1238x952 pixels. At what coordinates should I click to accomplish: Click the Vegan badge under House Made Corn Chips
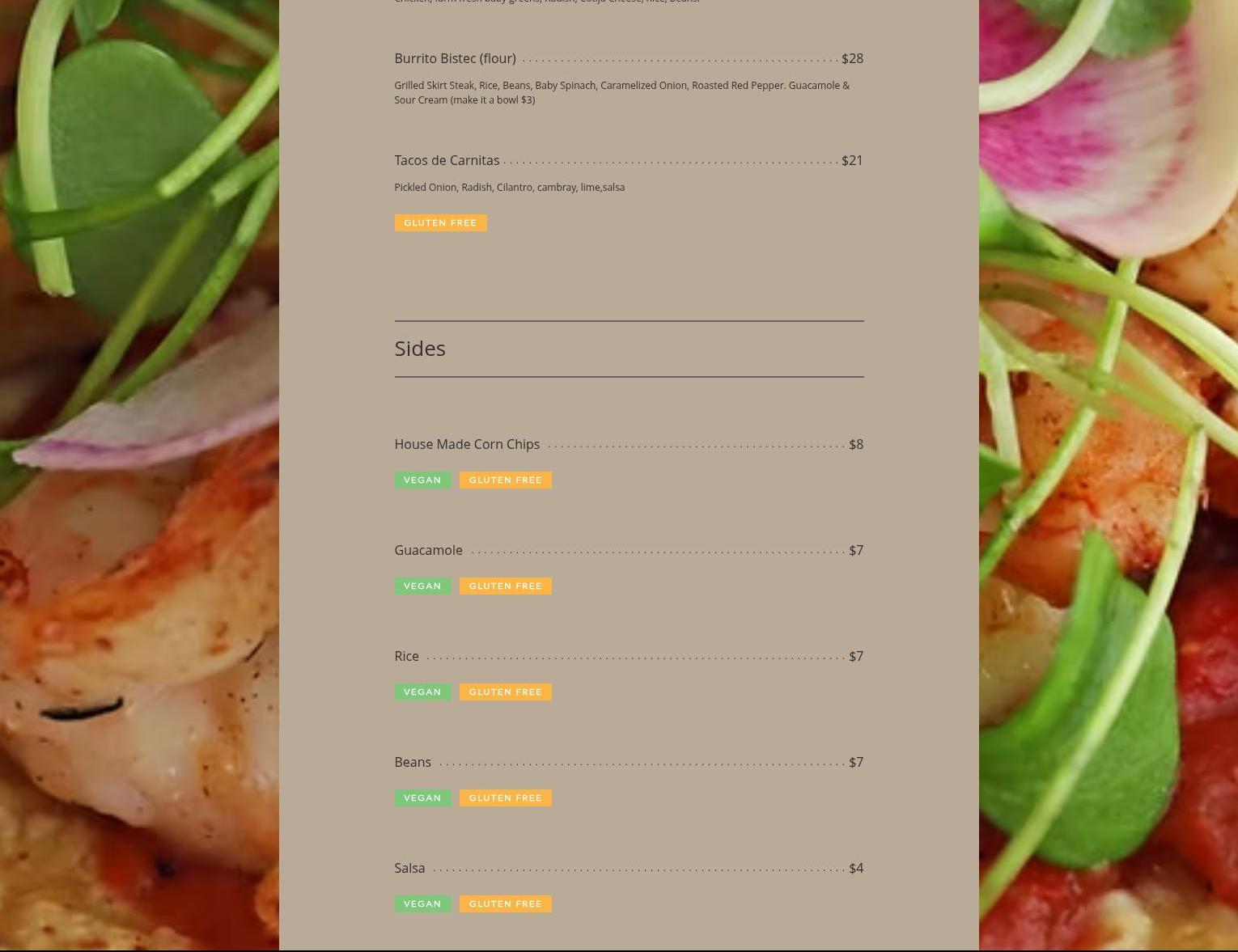click(x=422, y=480)
